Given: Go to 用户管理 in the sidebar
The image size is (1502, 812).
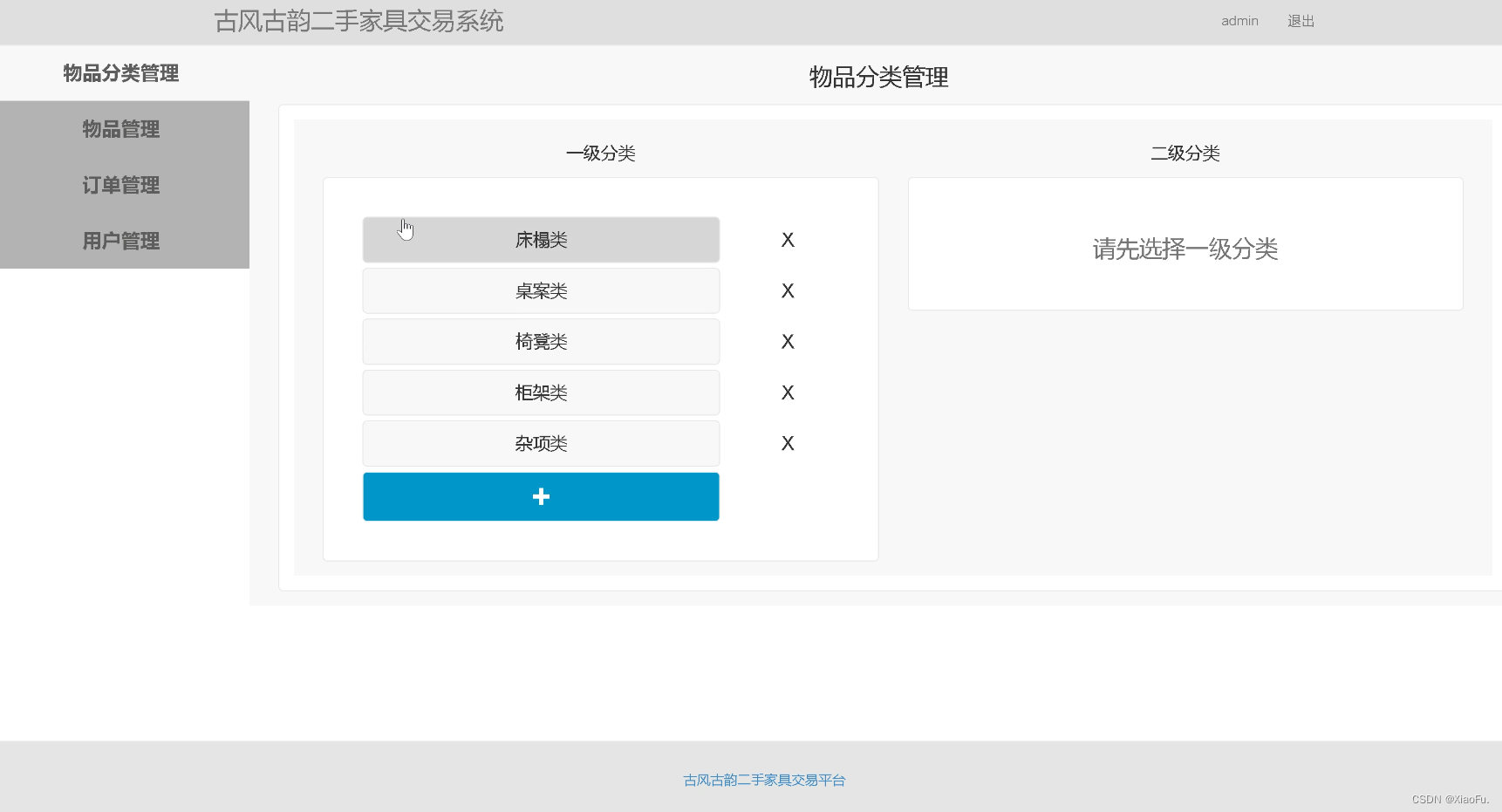Looking at the screenshot, I should pos(121,241).
